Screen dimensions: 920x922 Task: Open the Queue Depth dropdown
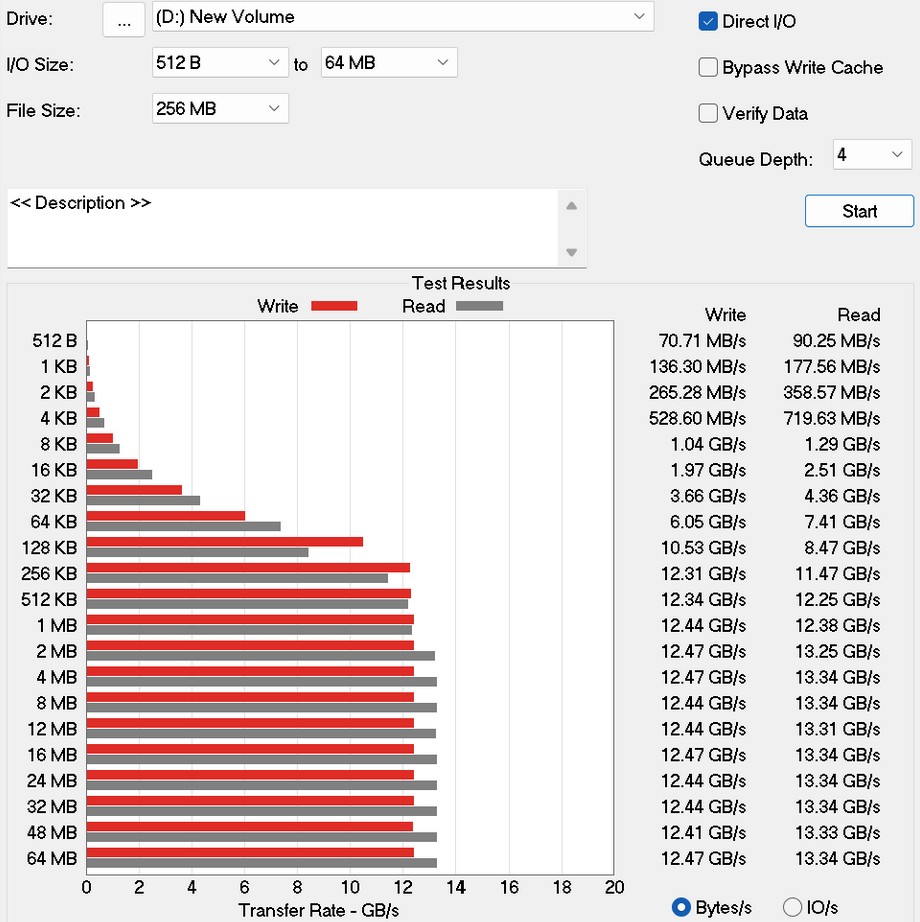[x=872, y=155]
